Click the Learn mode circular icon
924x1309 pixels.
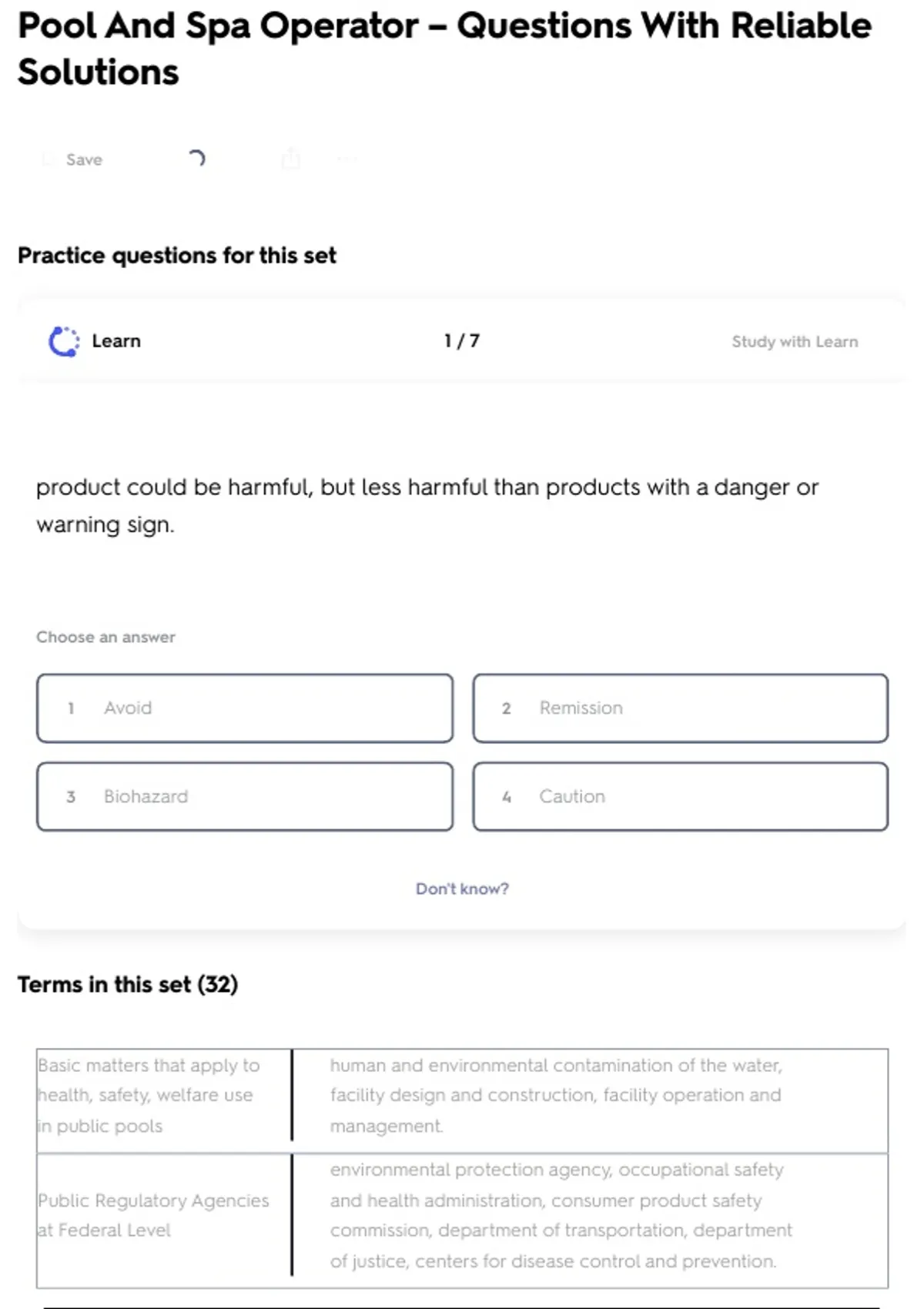click(x=64, y=341)
